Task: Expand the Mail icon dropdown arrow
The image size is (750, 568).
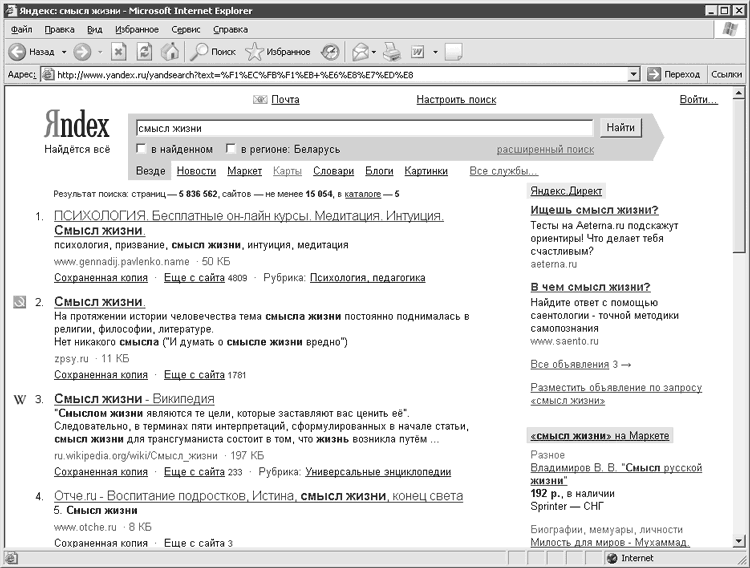Action: pyautogui.click(x=373, y=51)
